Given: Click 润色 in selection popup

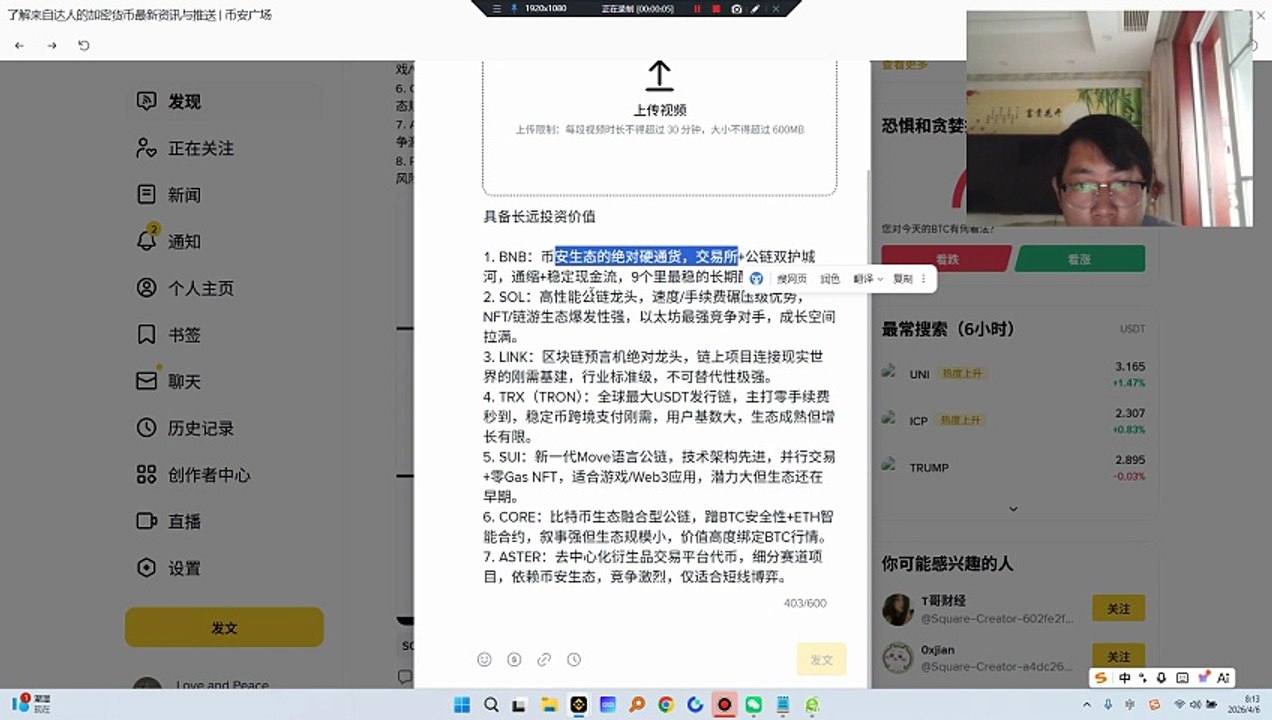Looking at the screenshot, I should pos(830,279).
